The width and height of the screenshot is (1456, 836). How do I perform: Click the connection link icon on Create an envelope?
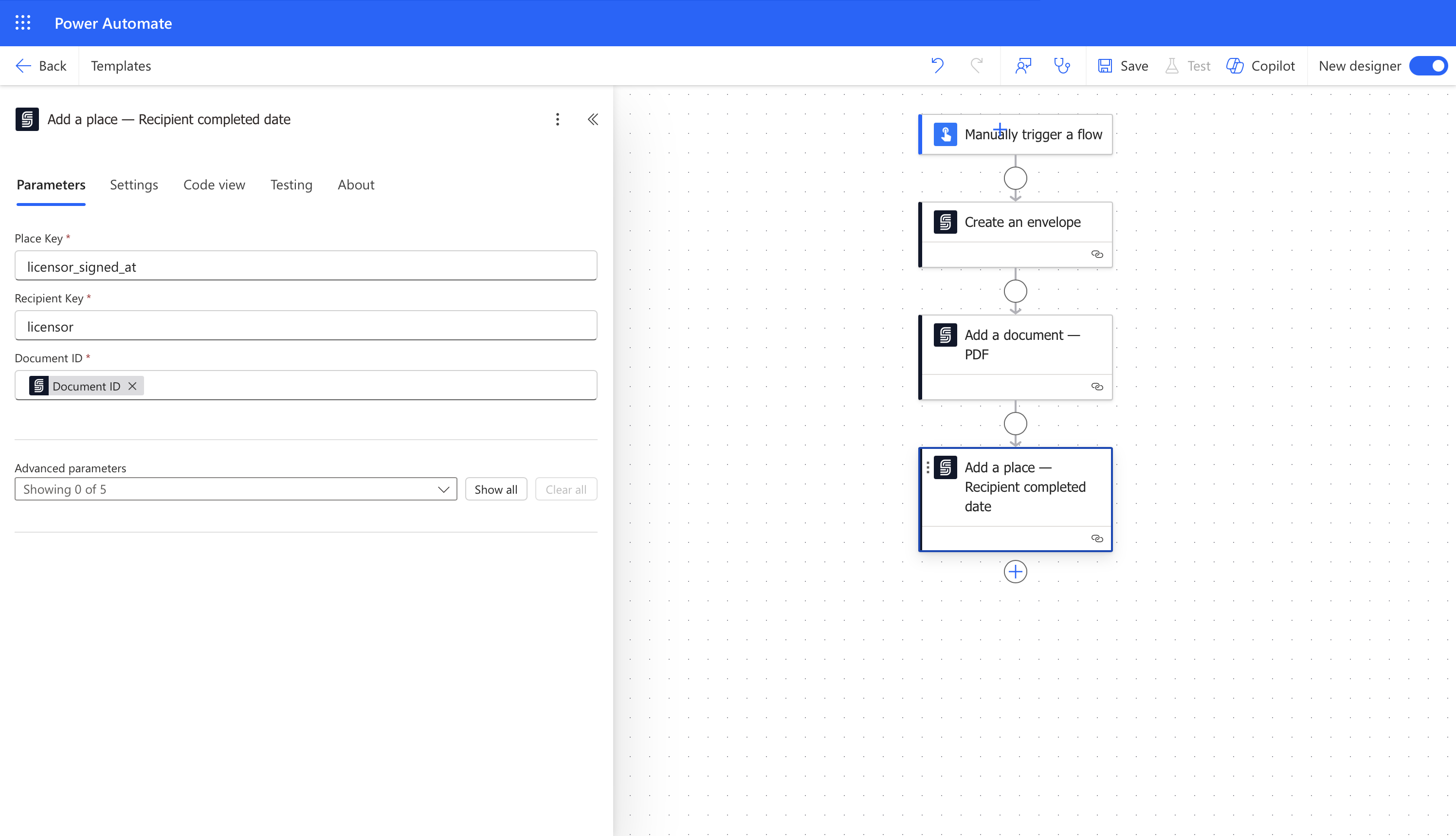(1097, 254)
